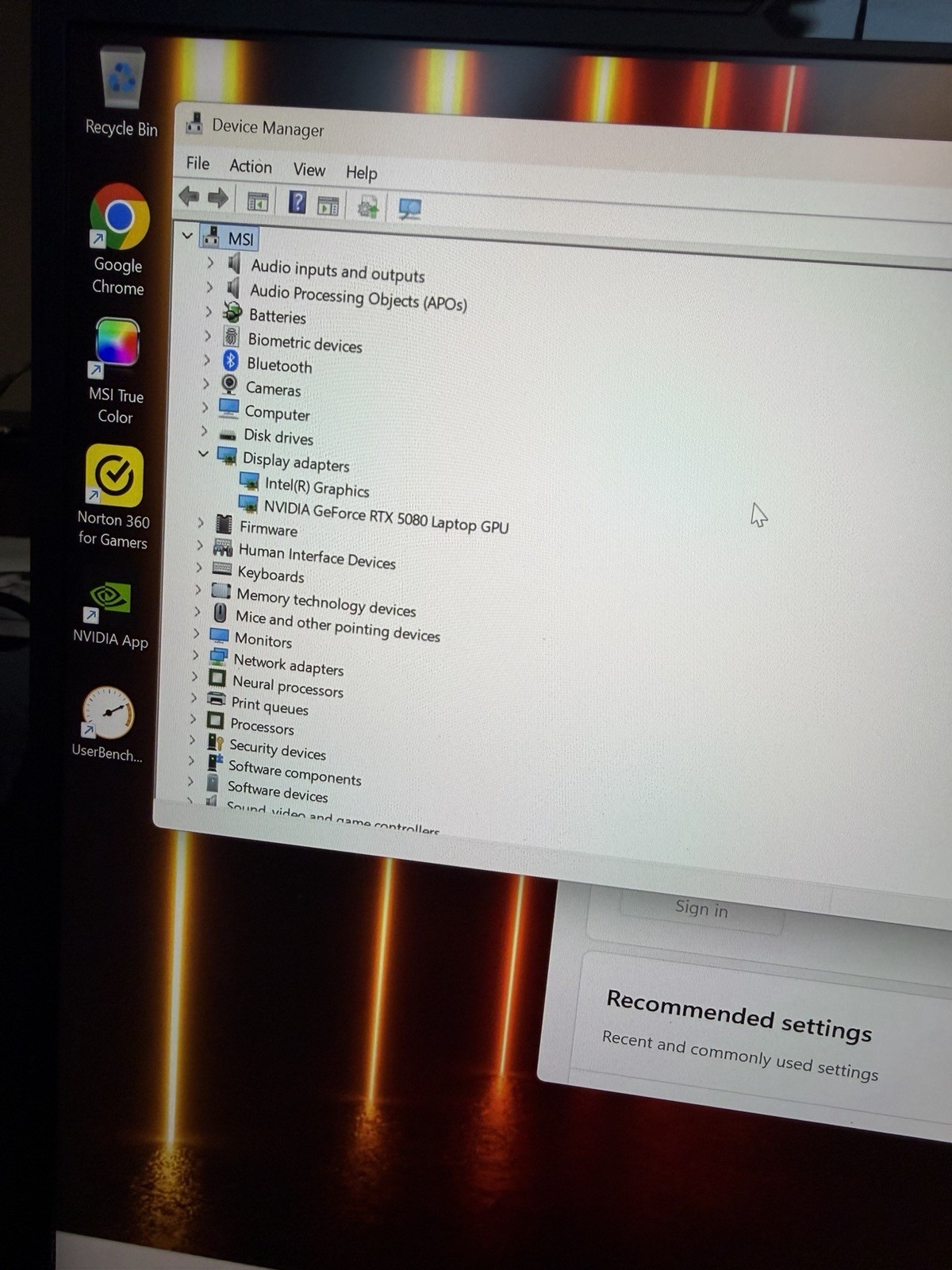Click the Action Pane toolbar icon

(x=328, y=205)
